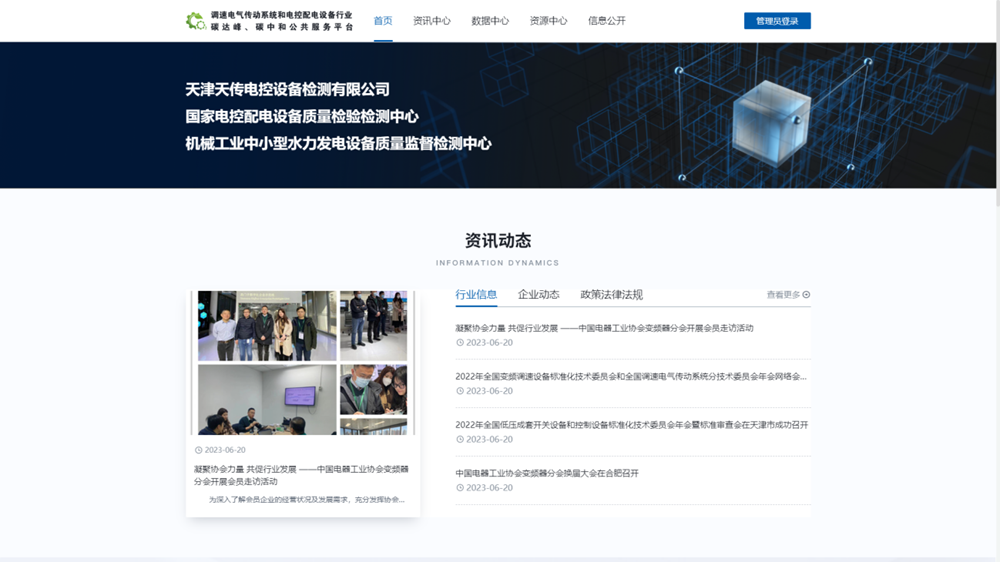Screen dimensions: 1000x562
Task: Click the vertical scrollbar on the page edge
Action: click(x=997, y=102)
